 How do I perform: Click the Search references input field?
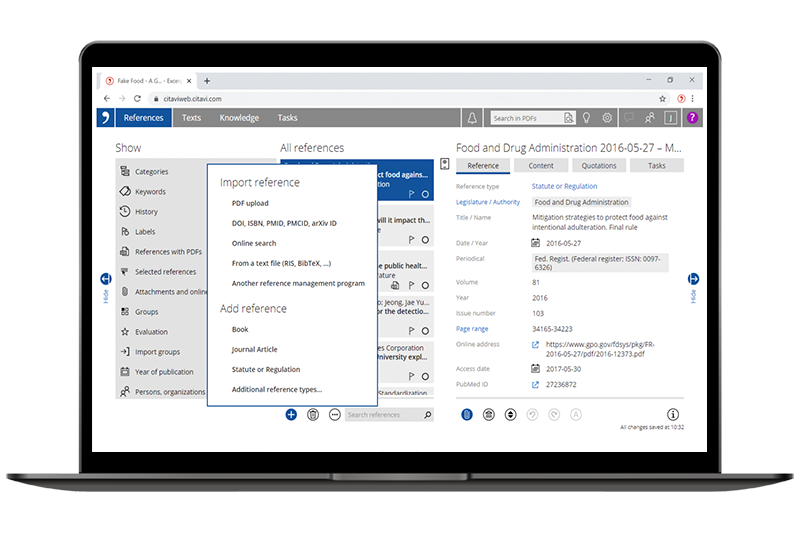point(384,415)
